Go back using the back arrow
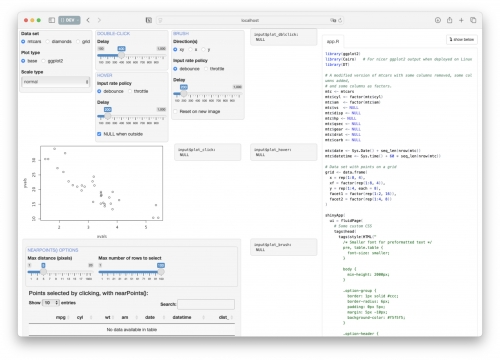The image size is (500, 360). 88,20
